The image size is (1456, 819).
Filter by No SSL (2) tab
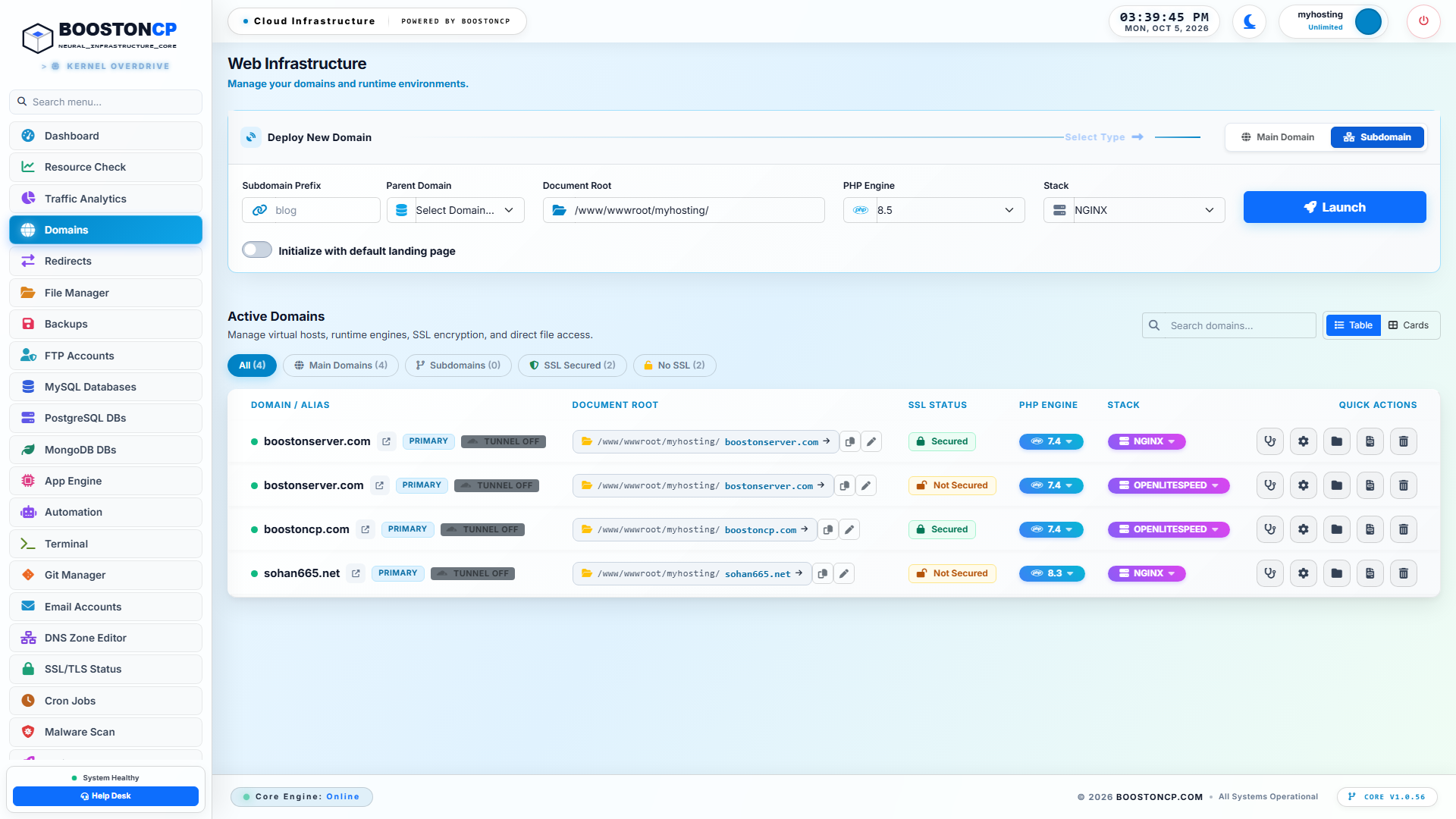(x=675, y=366)
